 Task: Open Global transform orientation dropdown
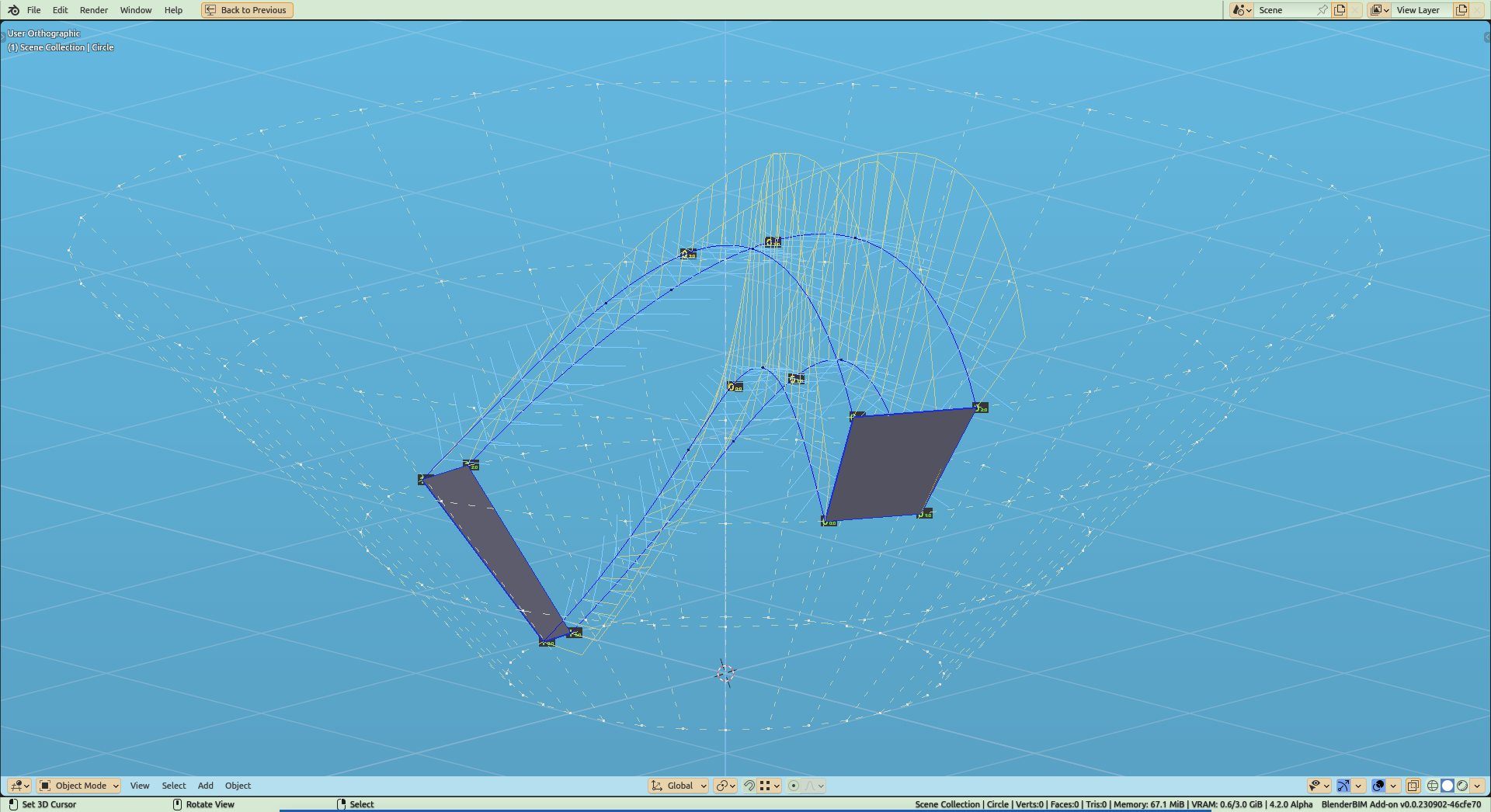click(x=679, y=786)
